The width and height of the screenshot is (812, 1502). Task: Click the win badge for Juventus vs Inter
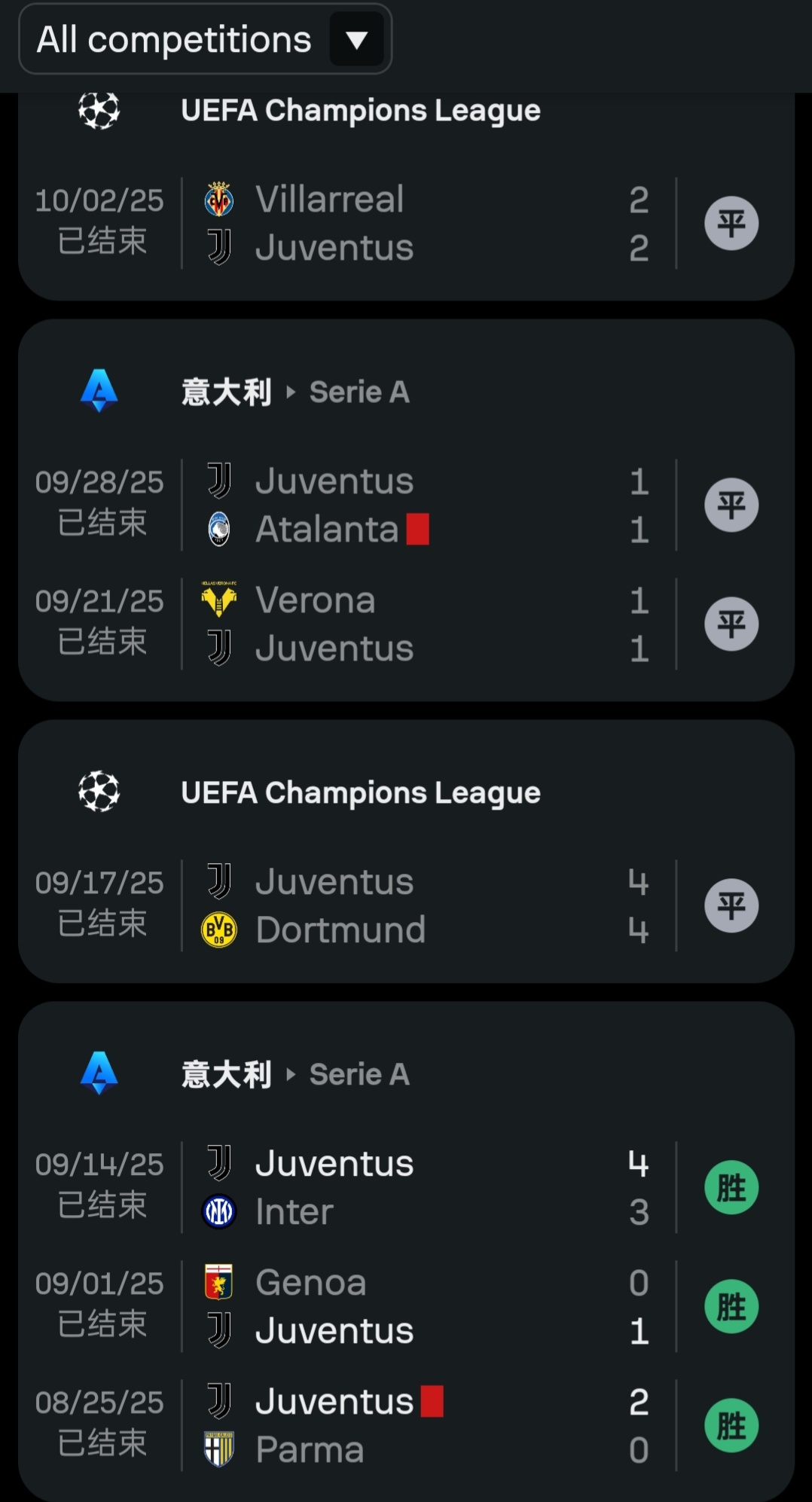(x=731, y=1188)
